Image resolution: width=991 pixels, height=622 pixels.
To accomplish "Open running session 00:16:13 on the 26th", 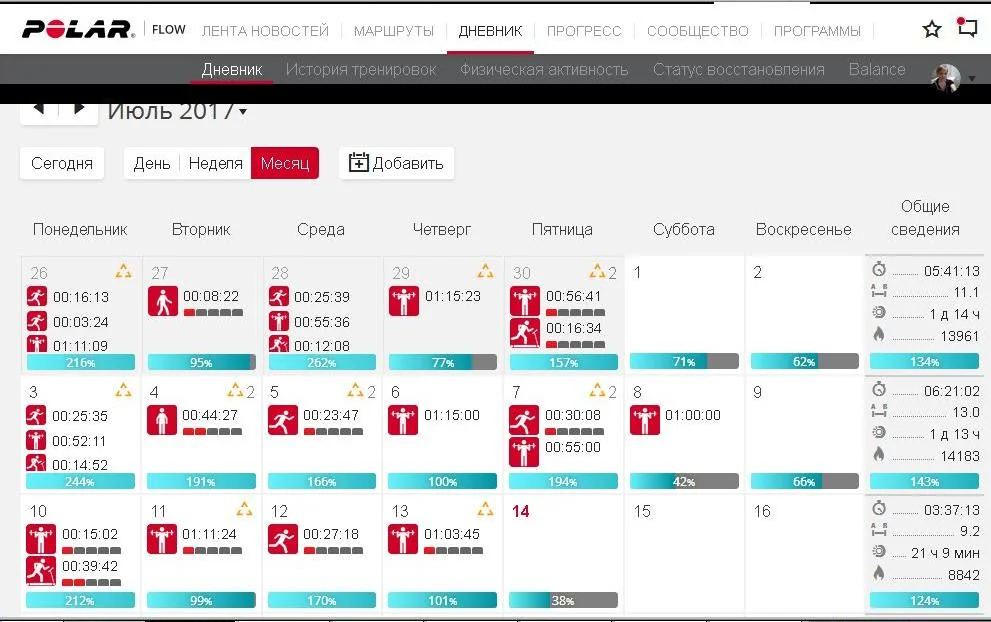I will pyautogui.click(x=68, y=296).
